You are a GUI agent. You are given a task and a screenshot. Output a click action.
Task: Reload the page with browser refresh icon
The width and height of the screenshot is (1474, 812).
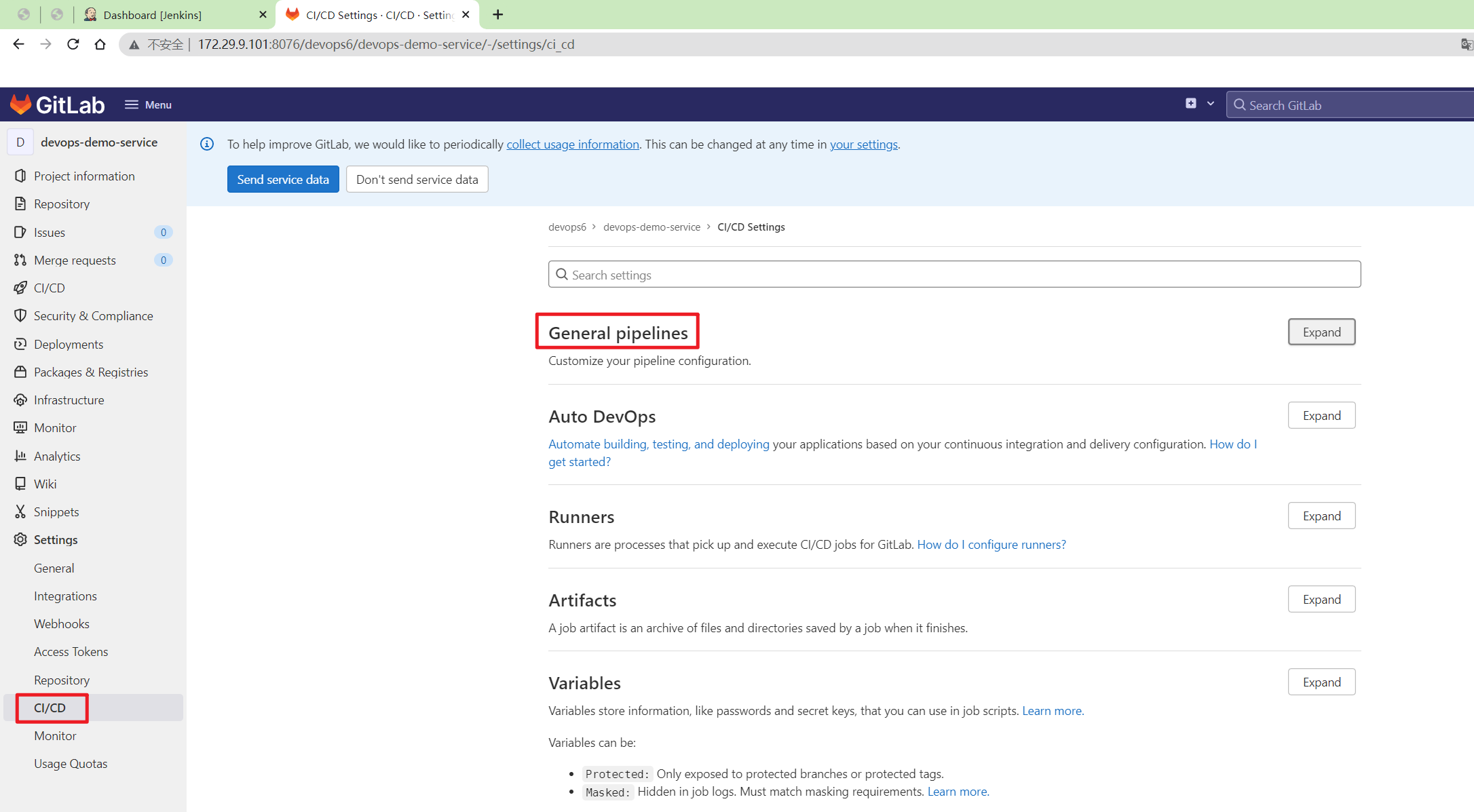pos(73,44)
